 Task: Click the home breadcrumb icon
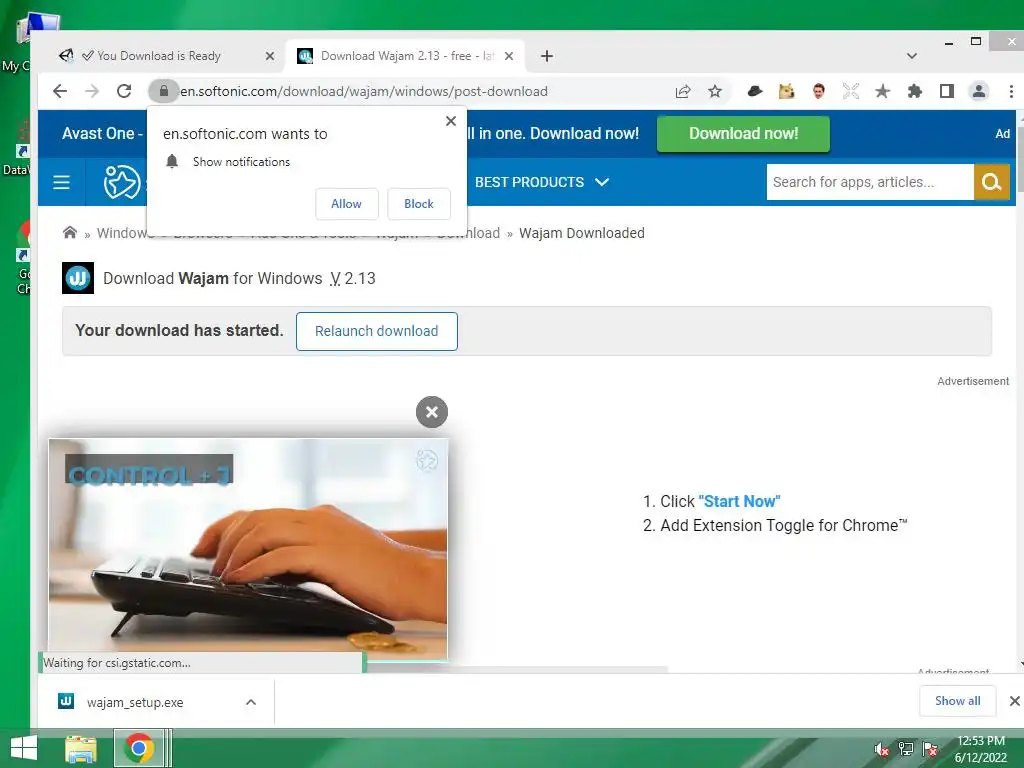coord(70,232)
